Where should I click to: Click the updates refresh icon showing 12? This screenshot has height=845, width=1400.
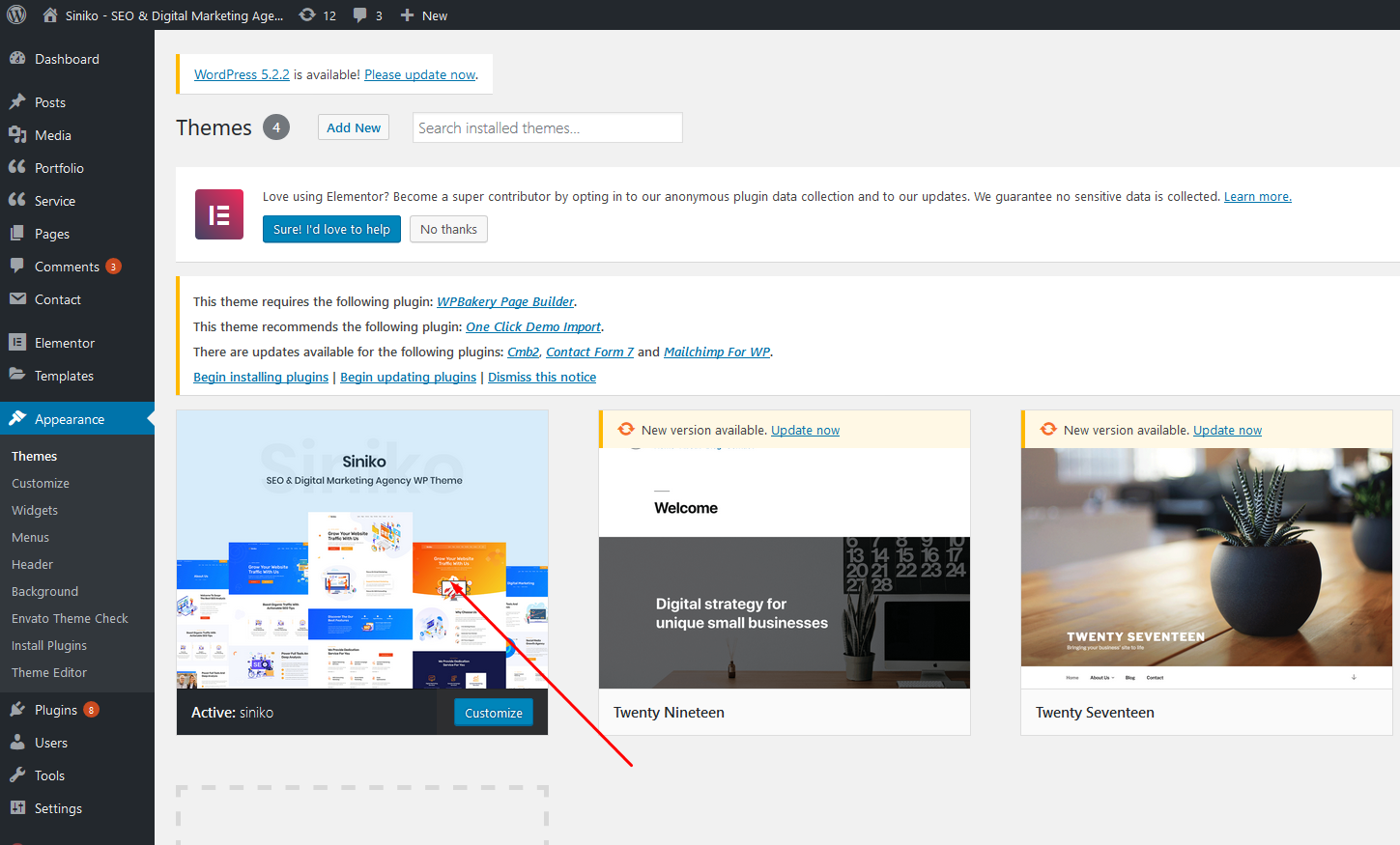tap(307, 14)
